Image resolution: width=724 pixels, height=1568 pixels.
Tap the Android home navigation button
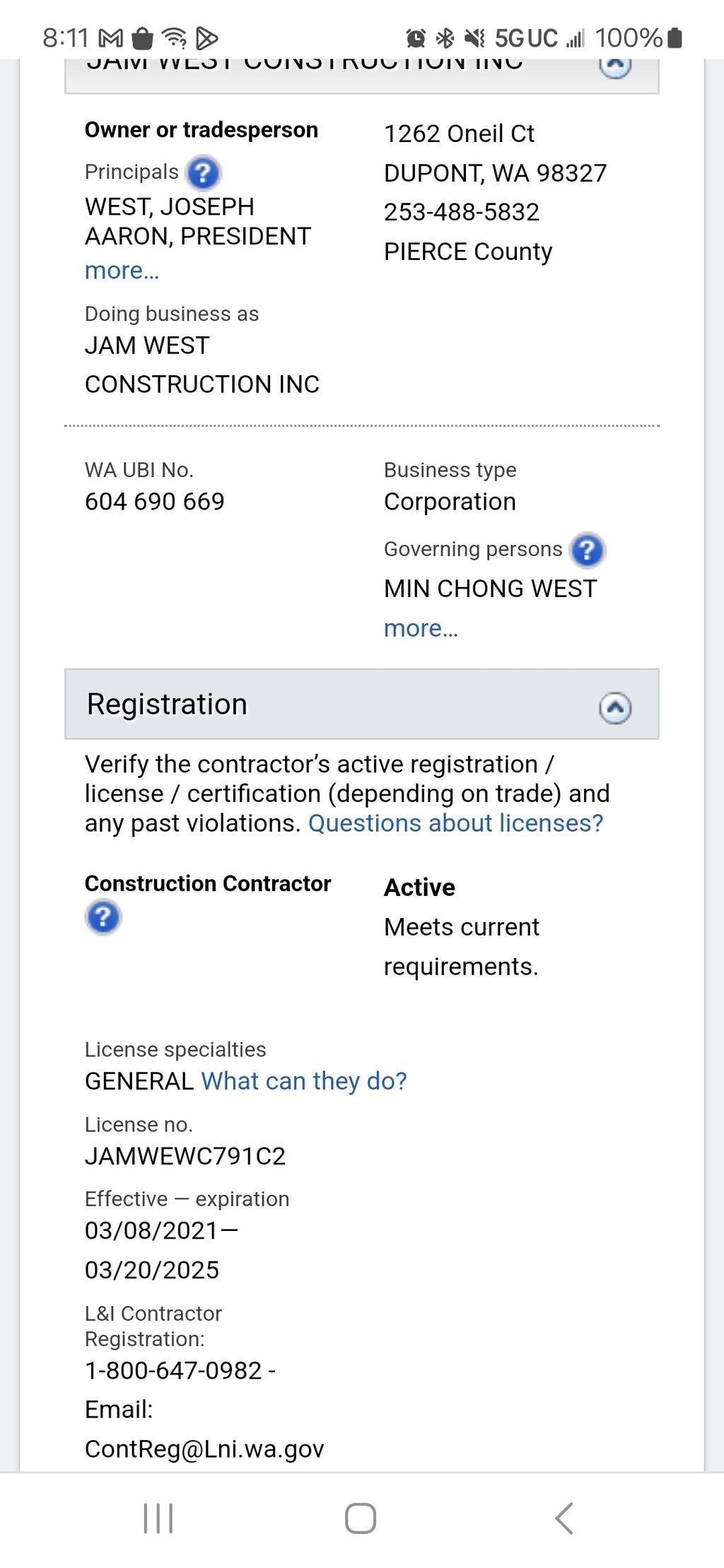tap(361, 1518)
